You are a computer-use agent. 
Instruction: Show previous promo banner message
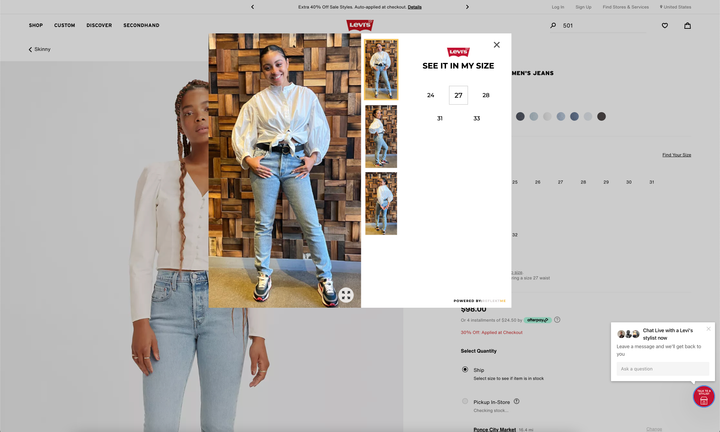pos(253,7)
